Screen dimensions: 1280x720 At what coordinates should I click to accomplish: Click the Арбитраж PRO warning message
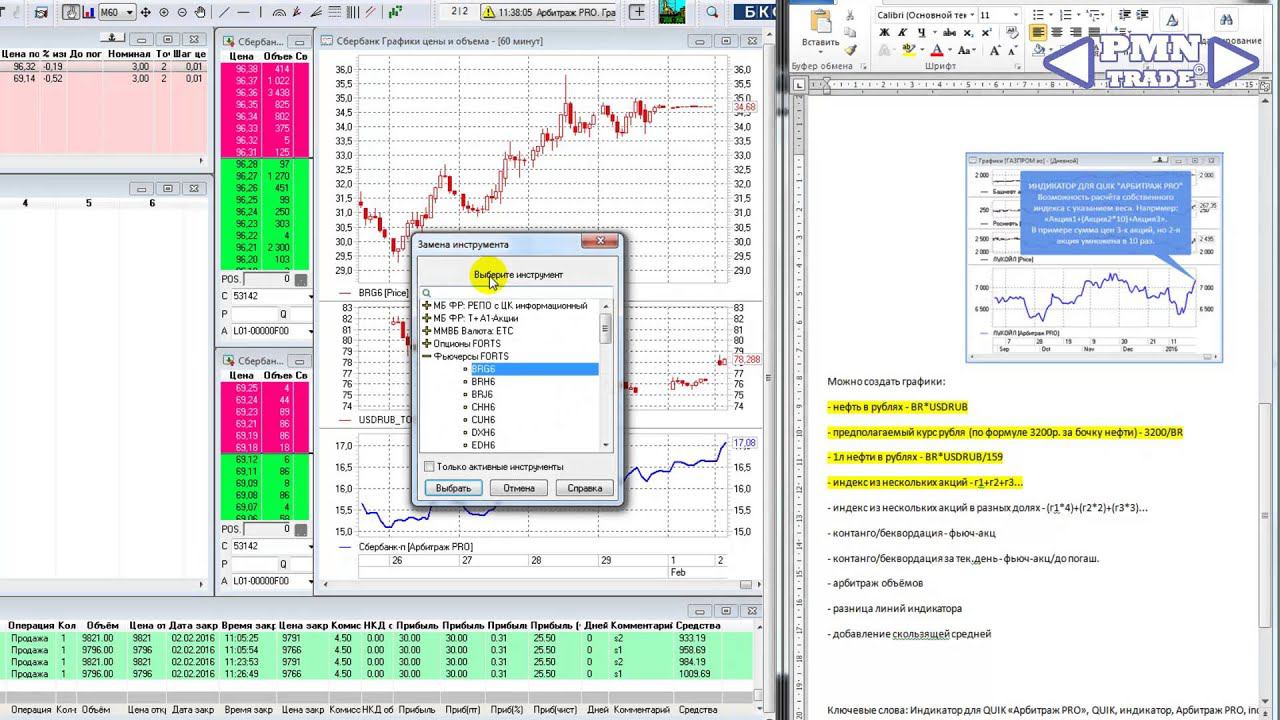[550, 12]
